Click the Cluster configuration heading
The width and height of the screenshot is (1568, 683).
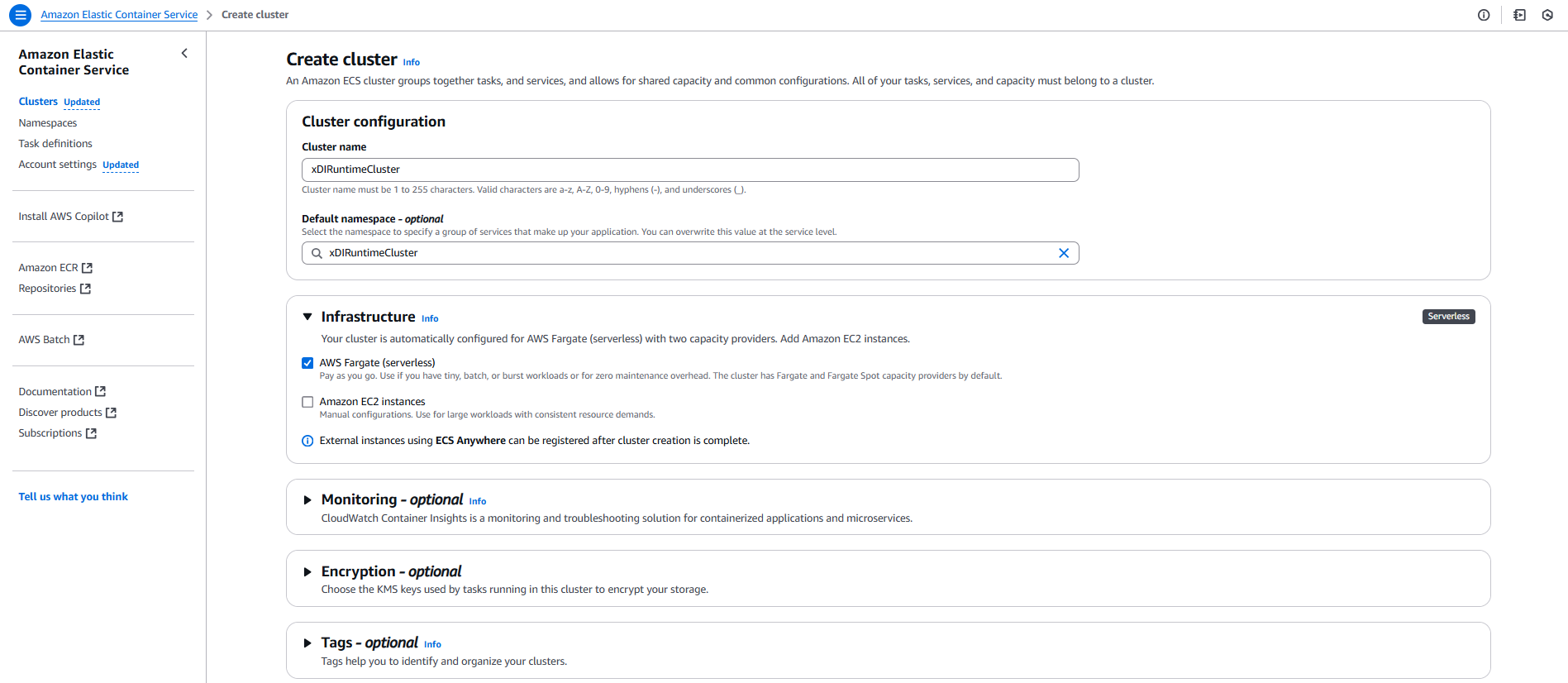pos(374,122)
